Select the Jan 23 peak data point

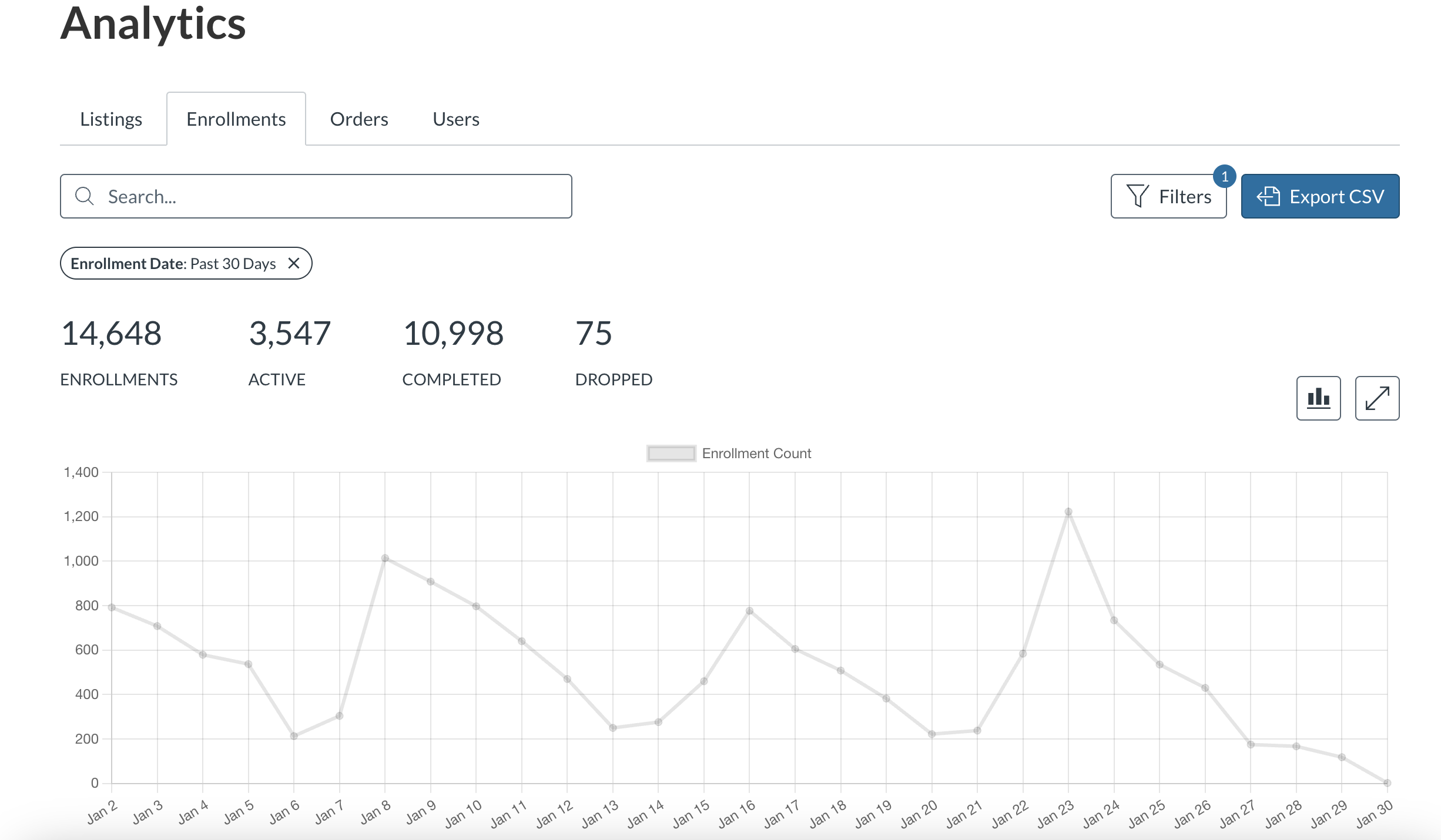click(x=1068, y=512)
